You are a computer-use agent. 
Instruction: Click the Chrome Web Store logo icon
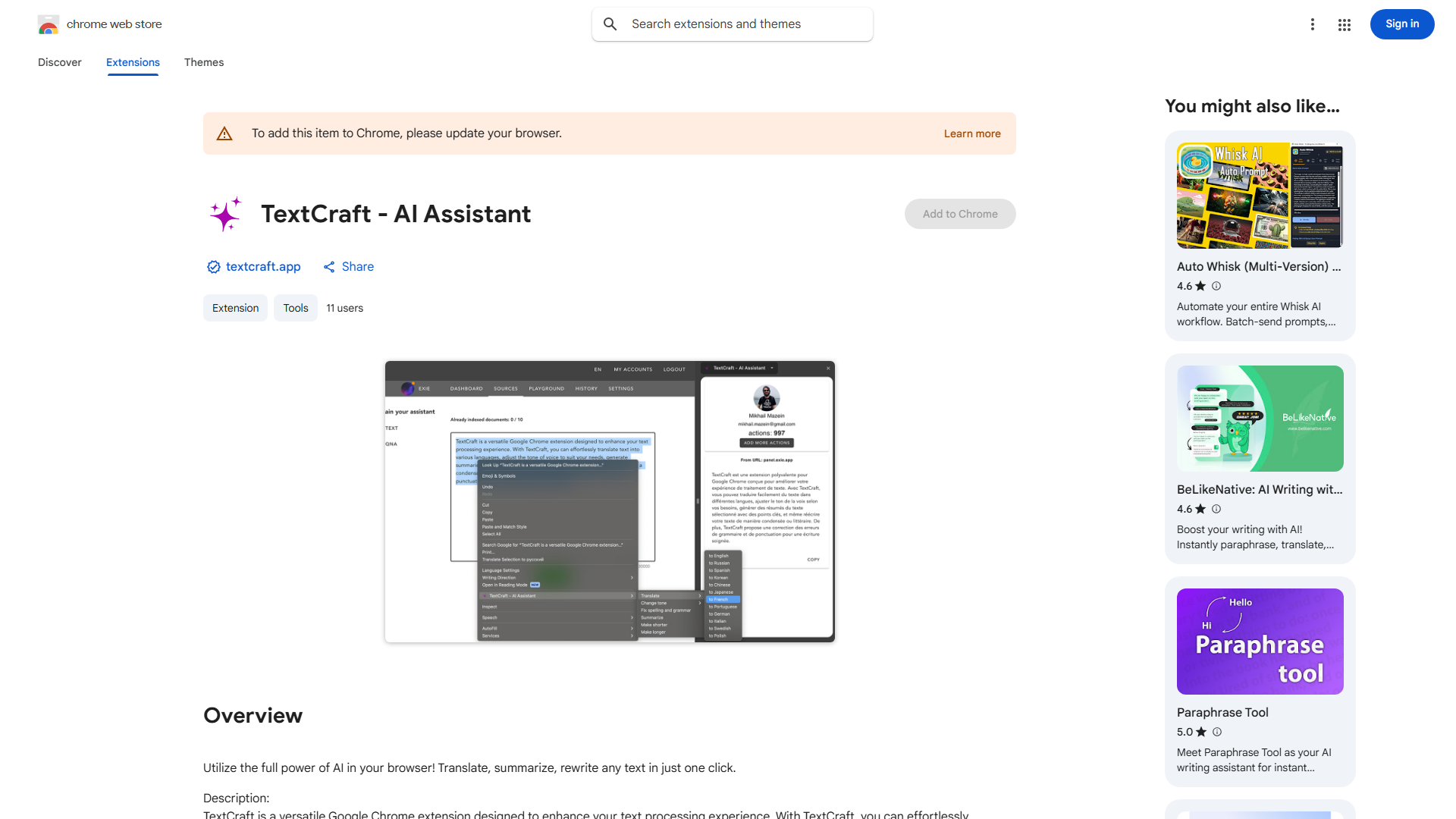(x=49, y=24)
